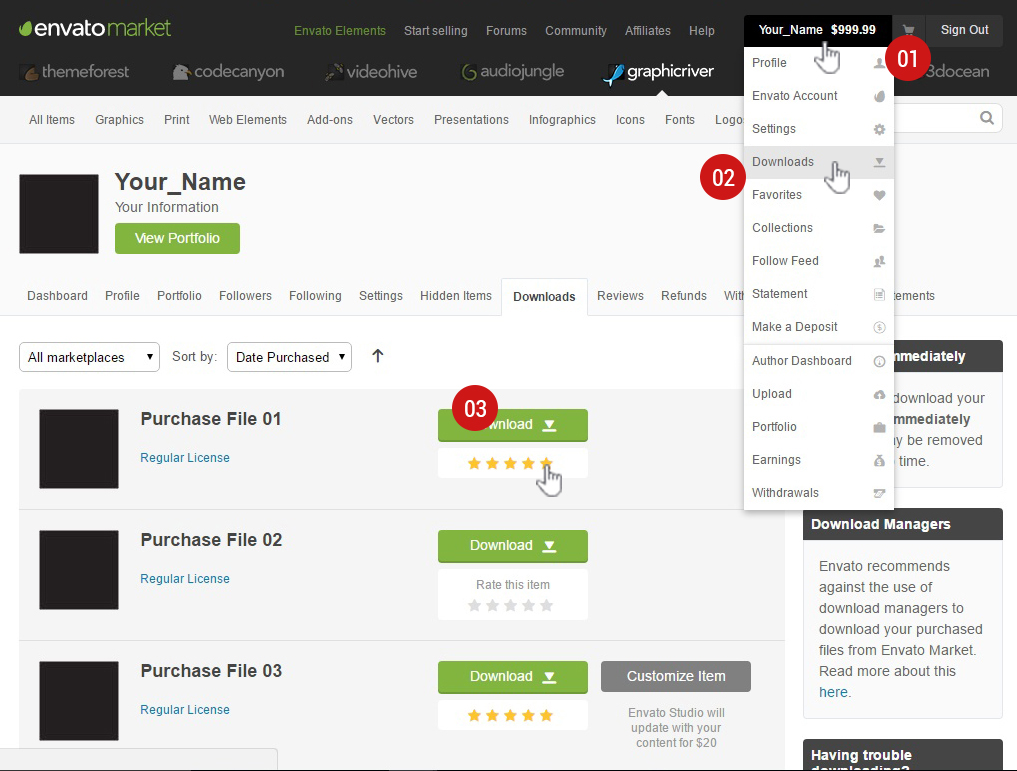The width and height of the screenshot is (1017, 771).
Task: Click the Purchase File 02 title
Action: click(x=211, y=540)
